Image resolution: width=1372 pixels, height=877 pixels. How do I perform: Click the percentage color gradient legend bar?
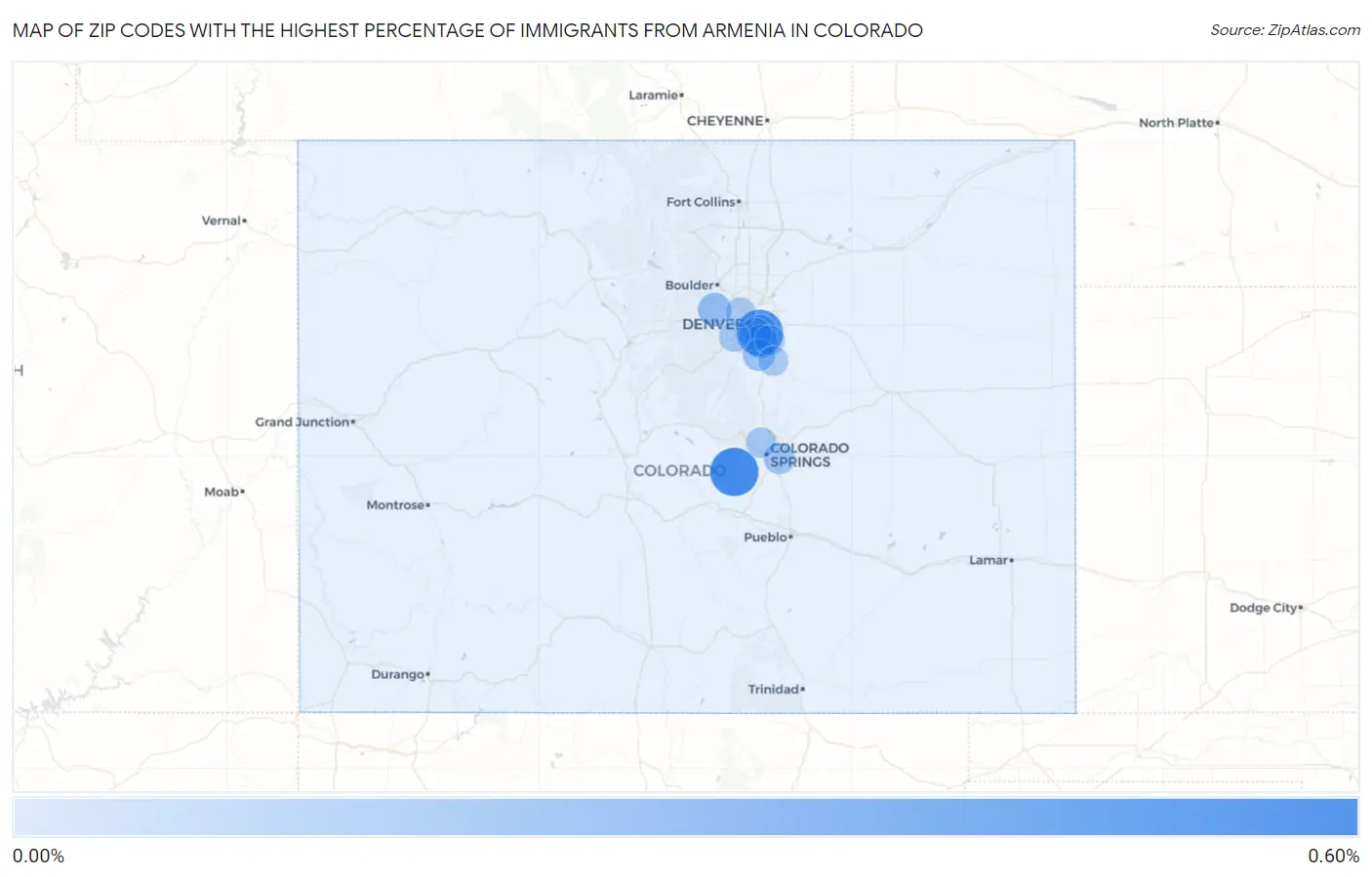[x=686, y=817]
